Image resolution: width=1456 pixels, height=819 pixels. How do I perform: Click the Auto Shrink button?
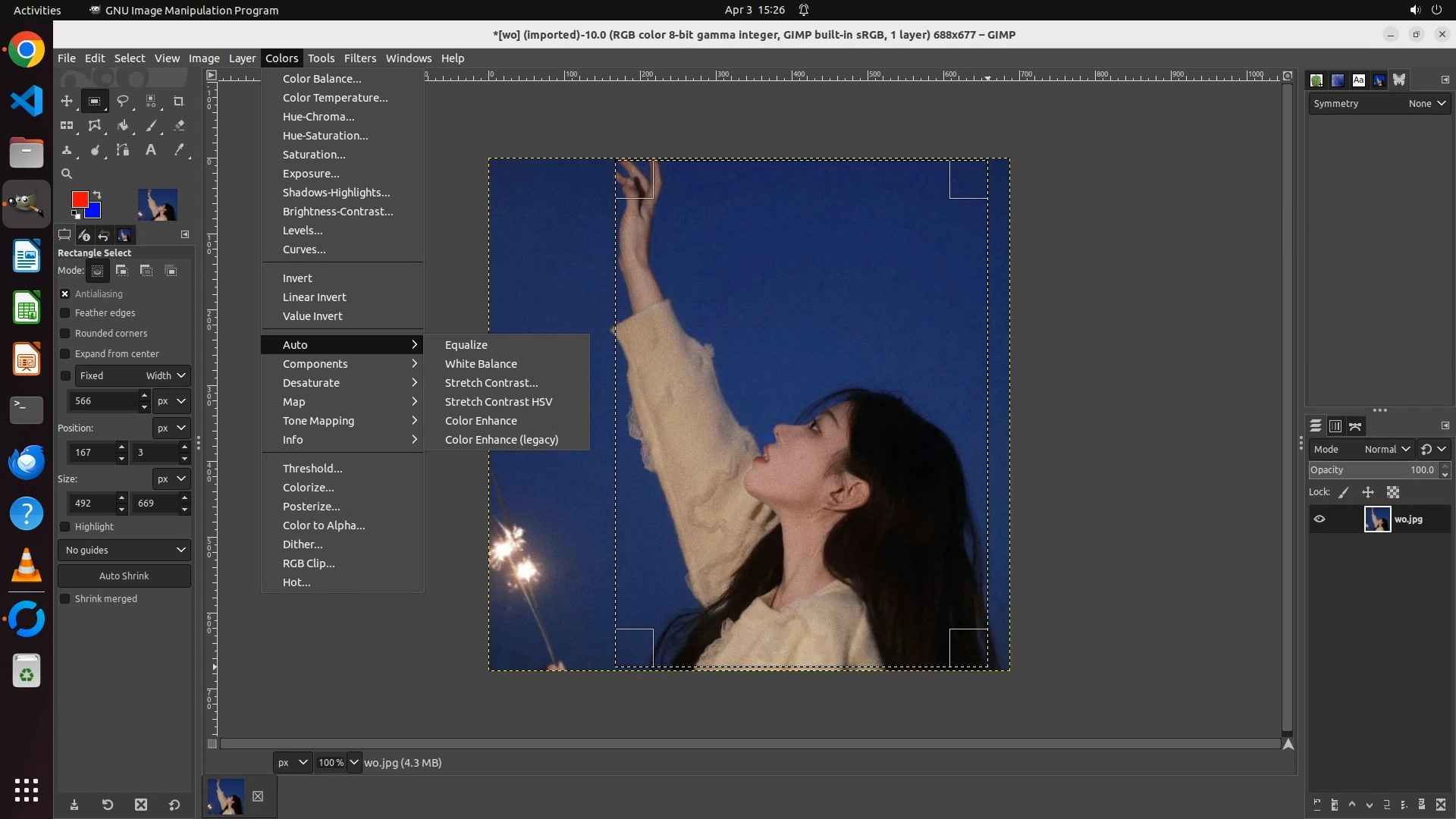pyautogui.click(x=124, y=576)
